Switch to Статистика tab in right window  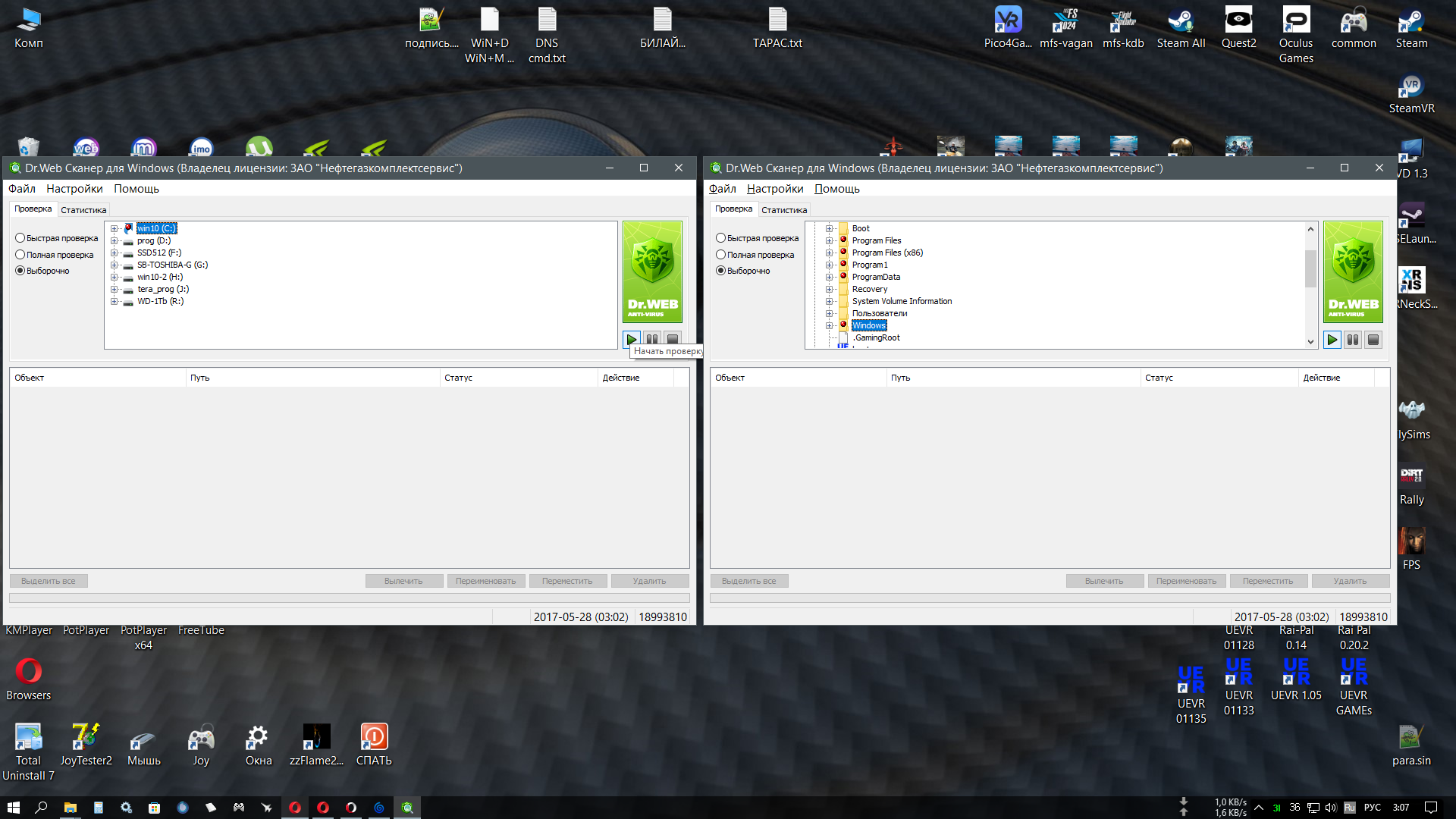(784, 210)
